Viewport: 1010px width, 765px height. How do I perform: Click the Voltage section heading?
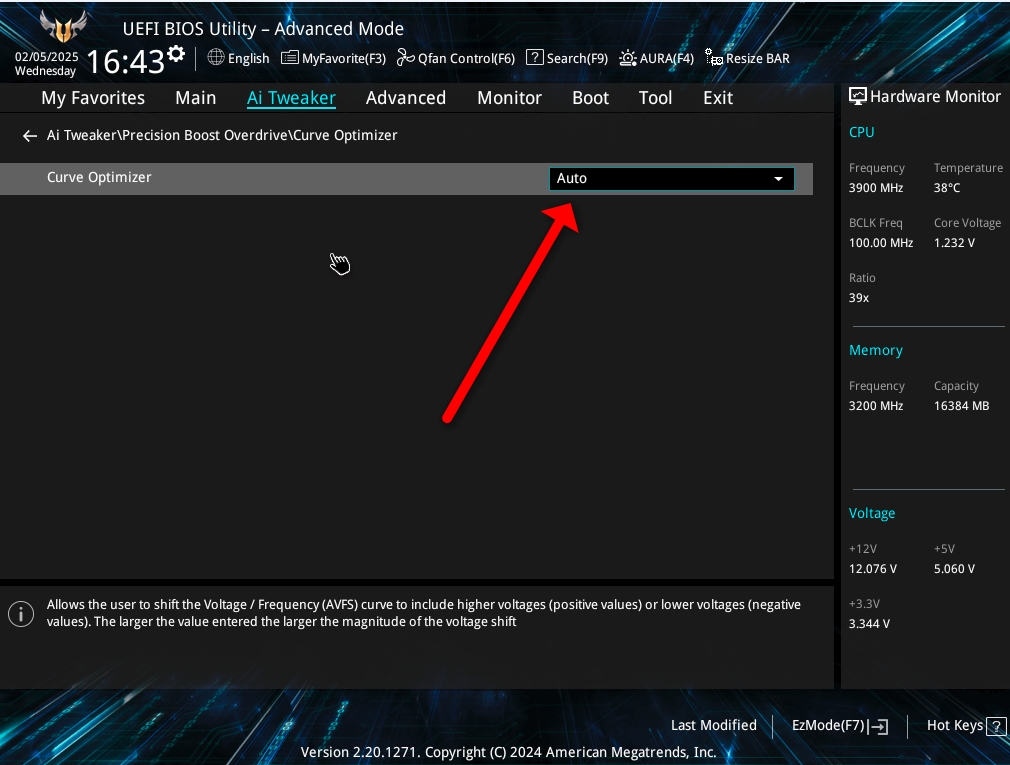pyautogui.click(x=872, y=513)
